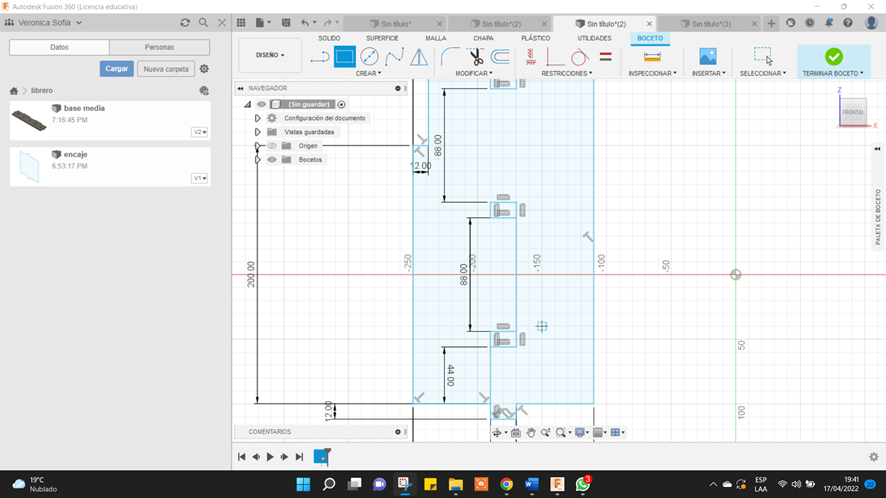Apply the equal constraint
886x498 pixels.
click(x=606, y=57)
